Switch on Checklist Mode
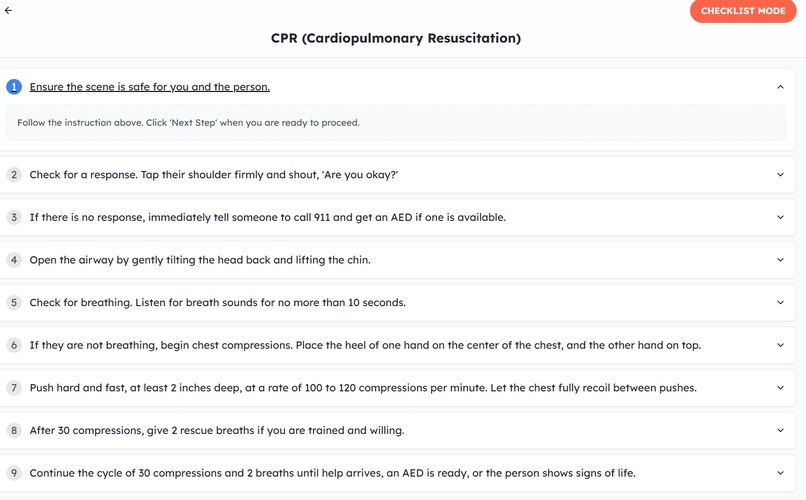 (743, 11)
